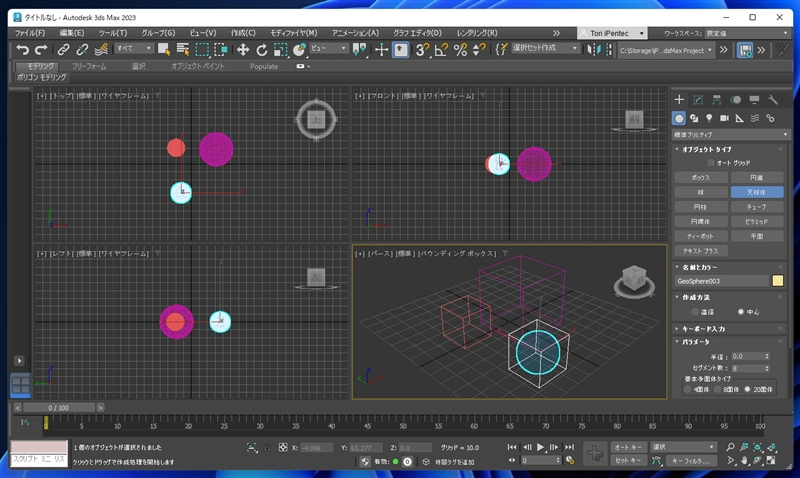Image resolution: width=800 pixels, height=478 pixels.
Task: Click the Bind to Space Warp icon
Action: tap(101, 49)
